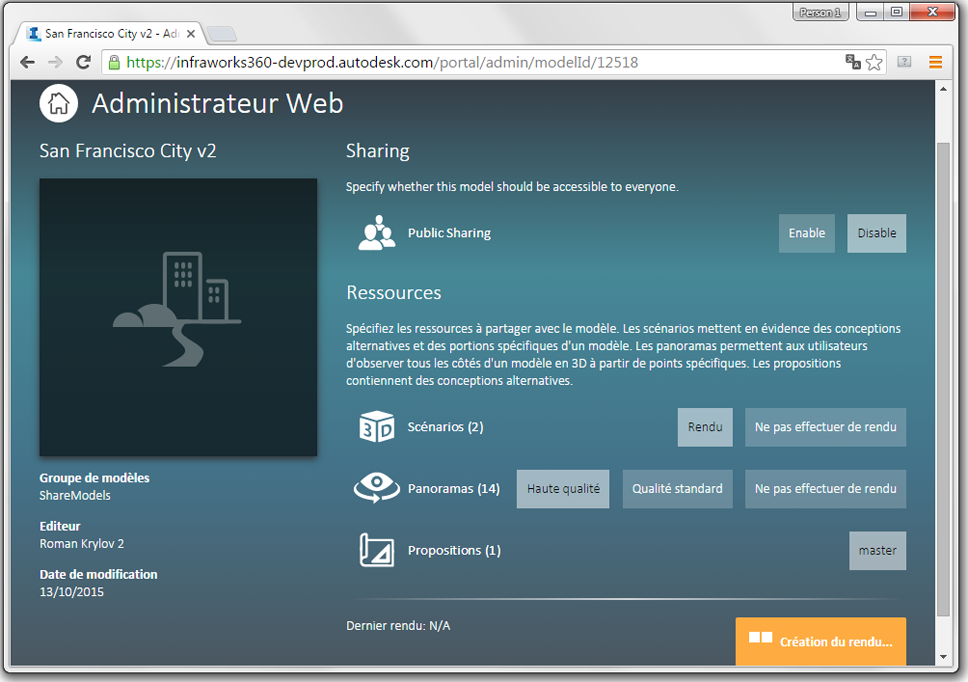Click the Date de modification label

[98, 575]
